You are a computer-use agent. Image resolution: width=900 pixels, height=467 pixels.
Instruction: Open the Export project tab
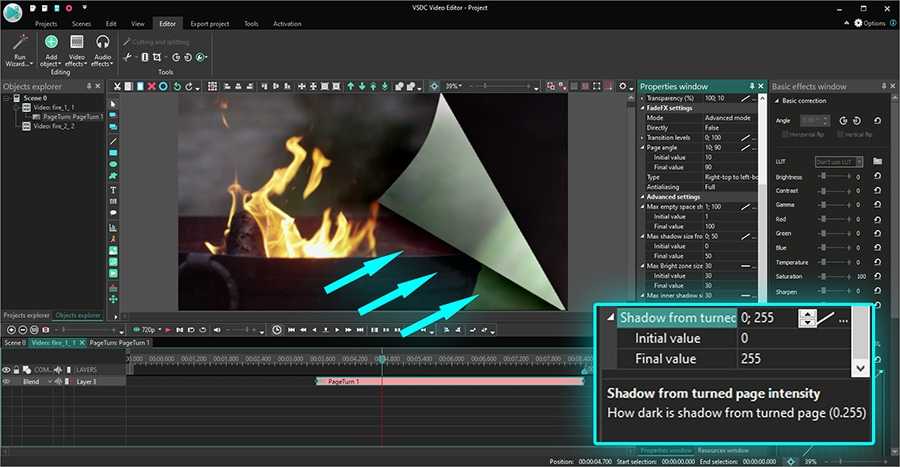[210, 22]
